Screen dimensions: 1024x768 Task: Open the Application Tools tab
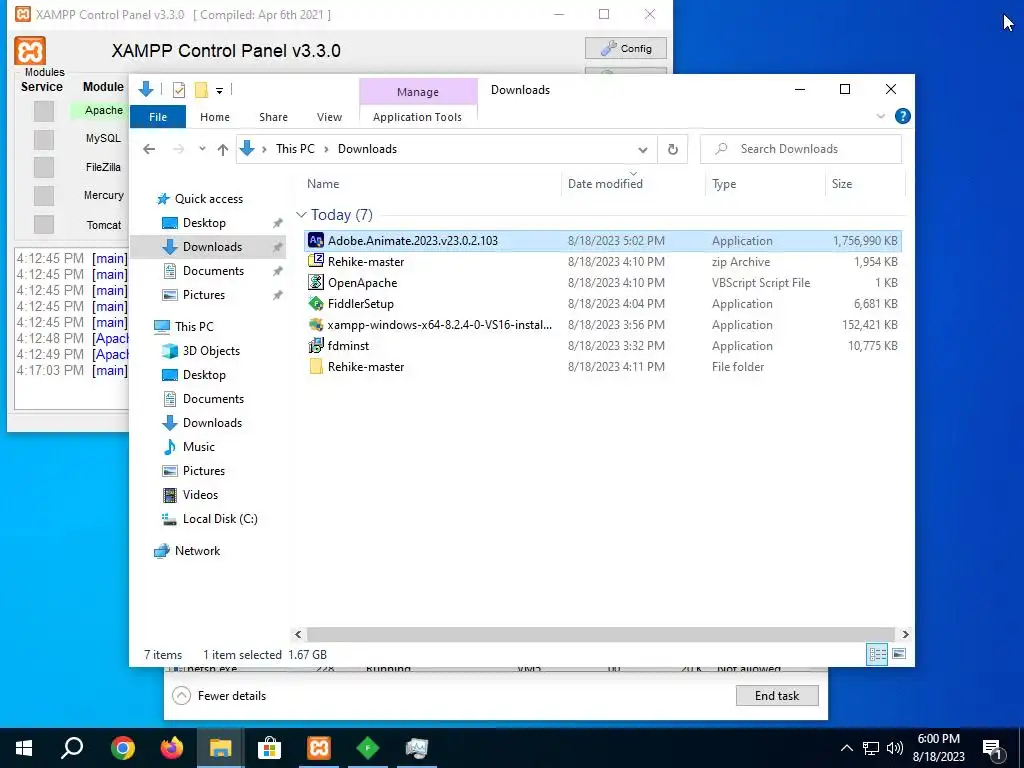(x=417, y=117)
